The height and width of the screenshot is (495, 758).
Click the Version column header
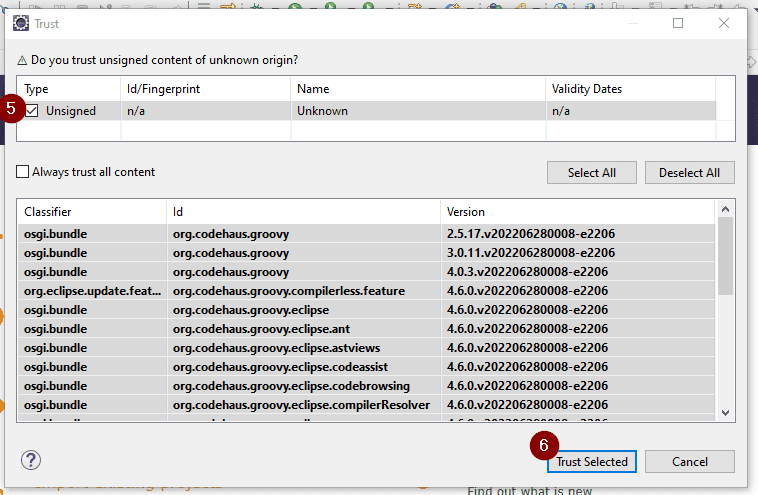point(578,212)
